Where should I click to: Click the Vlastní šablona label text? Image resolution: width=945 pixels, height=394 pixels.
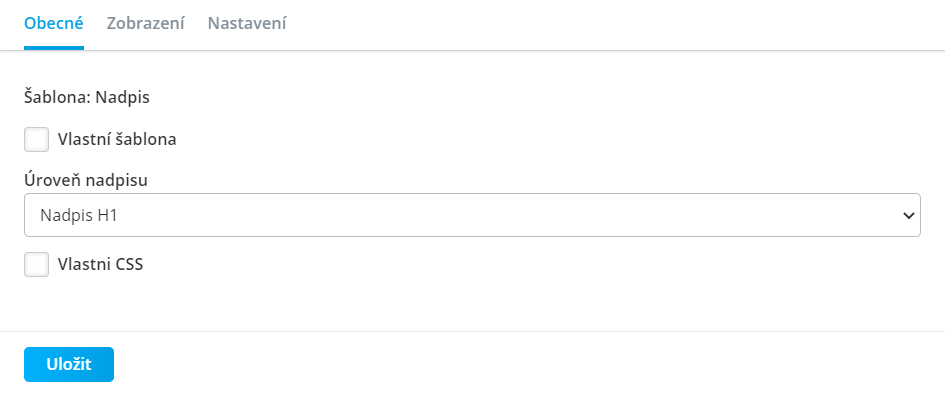click(x=117, y=140)
